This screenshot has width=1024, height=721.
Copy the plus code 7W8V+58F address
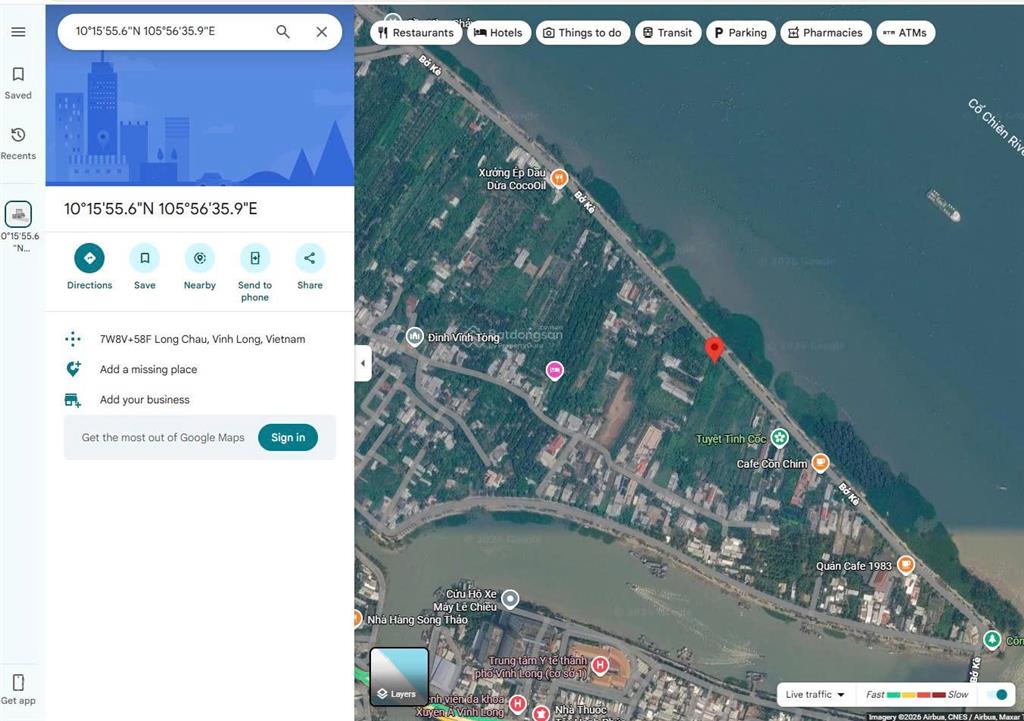200,339
